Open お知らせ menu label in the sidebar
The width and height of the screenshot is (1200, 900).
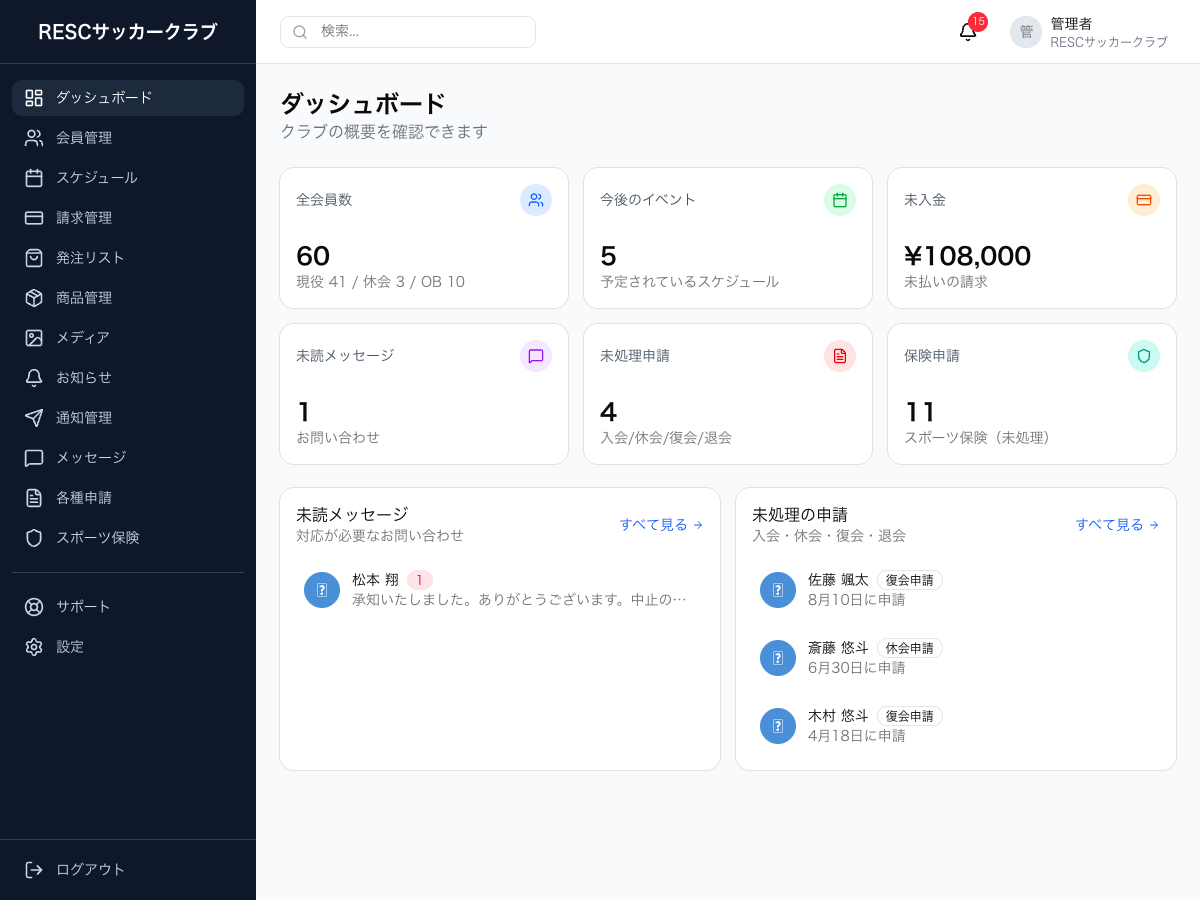click(x=84, y=378)
